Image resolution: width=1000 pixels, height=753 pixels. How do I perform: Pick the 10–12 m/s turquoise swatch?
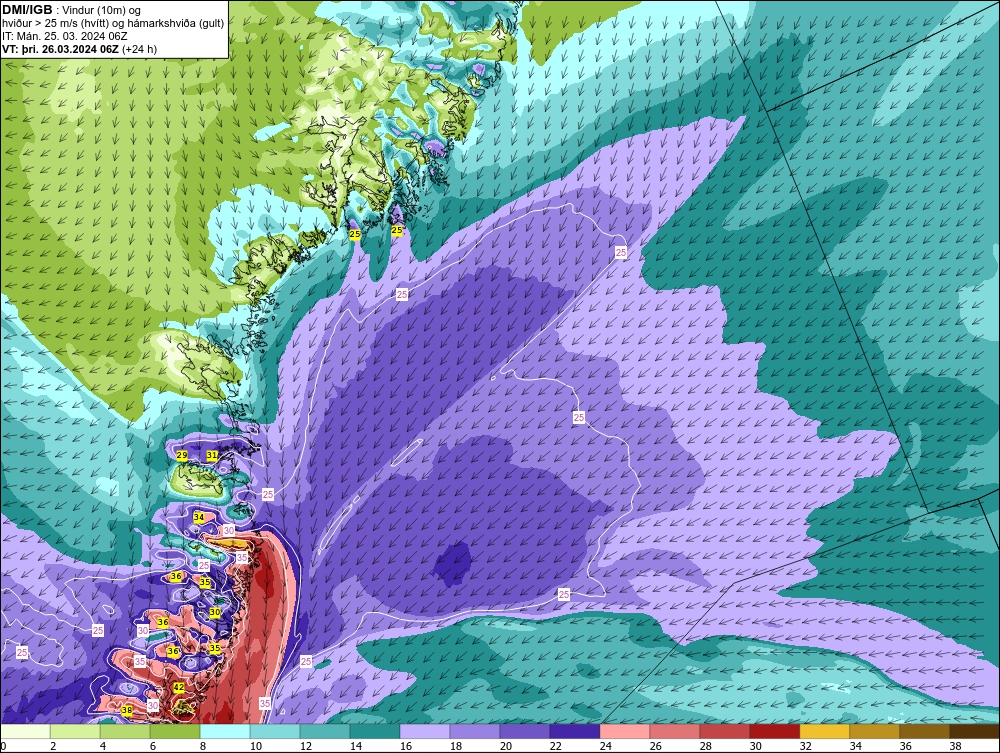pos(275,731)
